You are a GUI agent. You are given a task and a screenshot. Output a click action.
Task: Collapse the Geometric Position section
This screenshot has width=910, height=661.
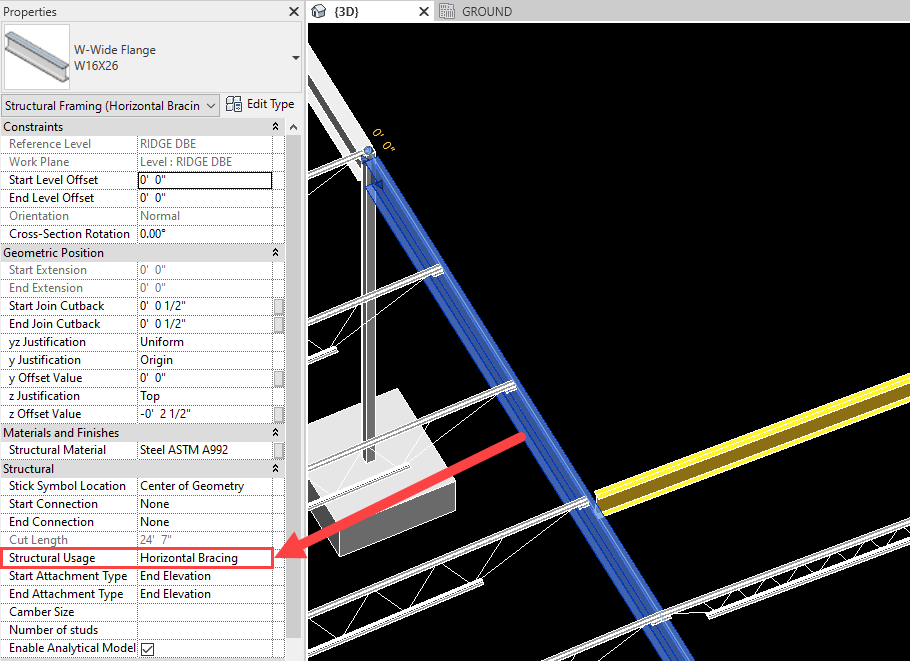[x=275, y=253]
